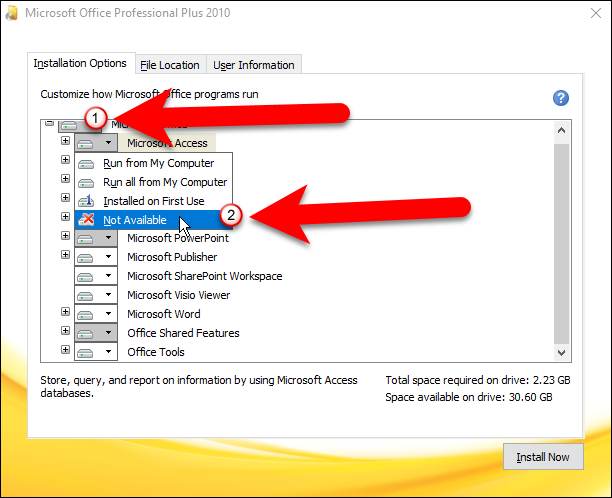Select Run from My Computer option

tap(154, 163)
